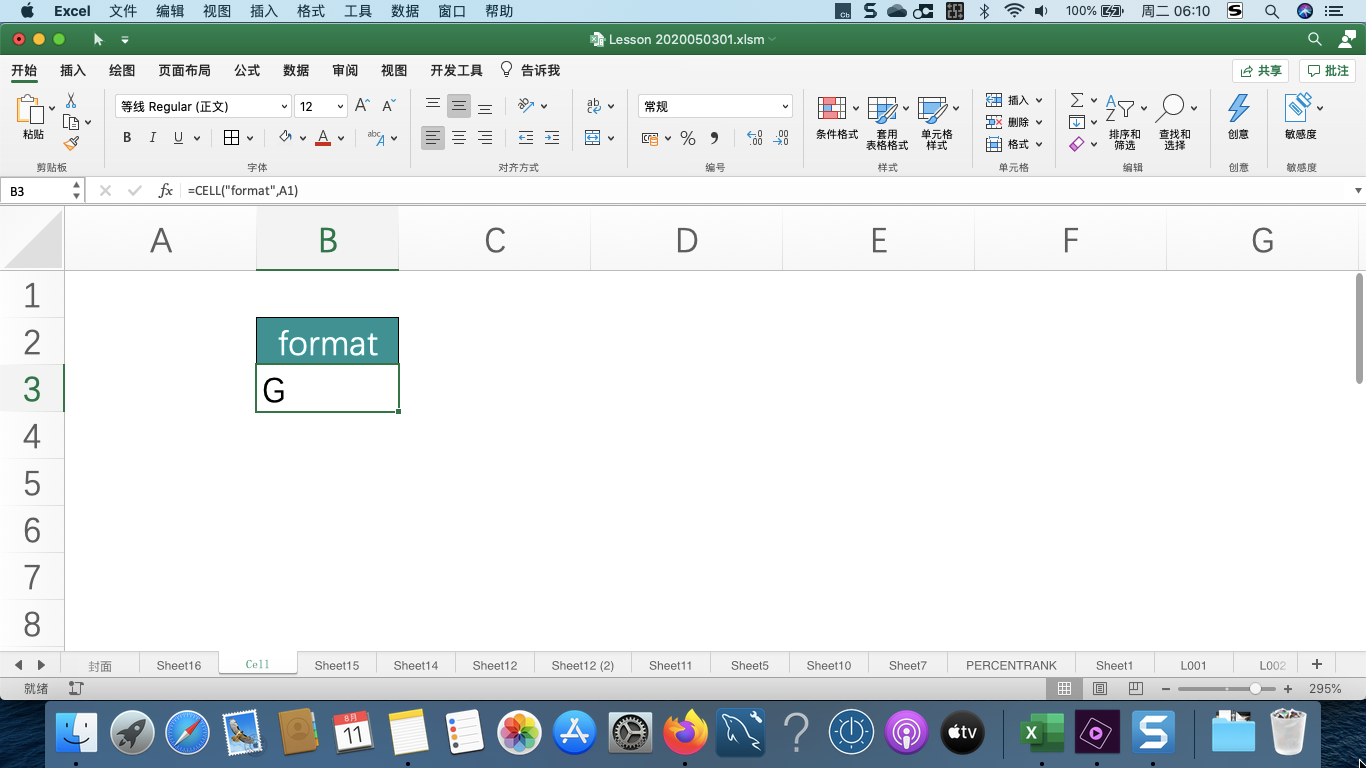Click the orientation angled text icon
1366x768 pixels.
pos(526,106)
